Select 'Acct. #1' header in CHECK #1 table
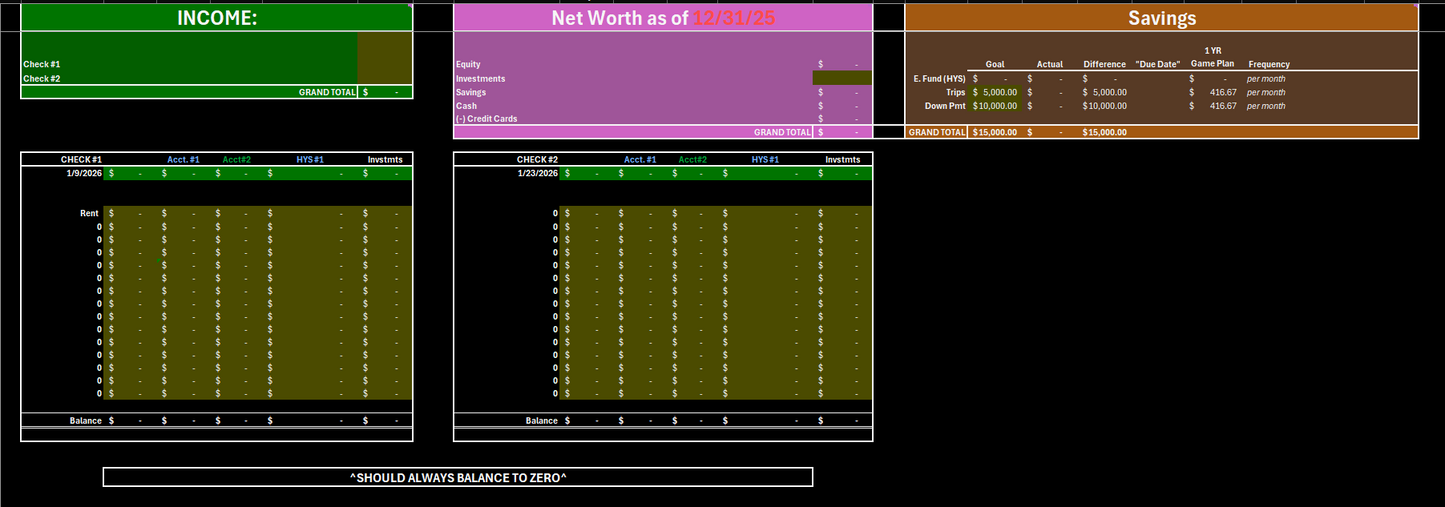Screen dimensions: 1445x507 point(183,159)
